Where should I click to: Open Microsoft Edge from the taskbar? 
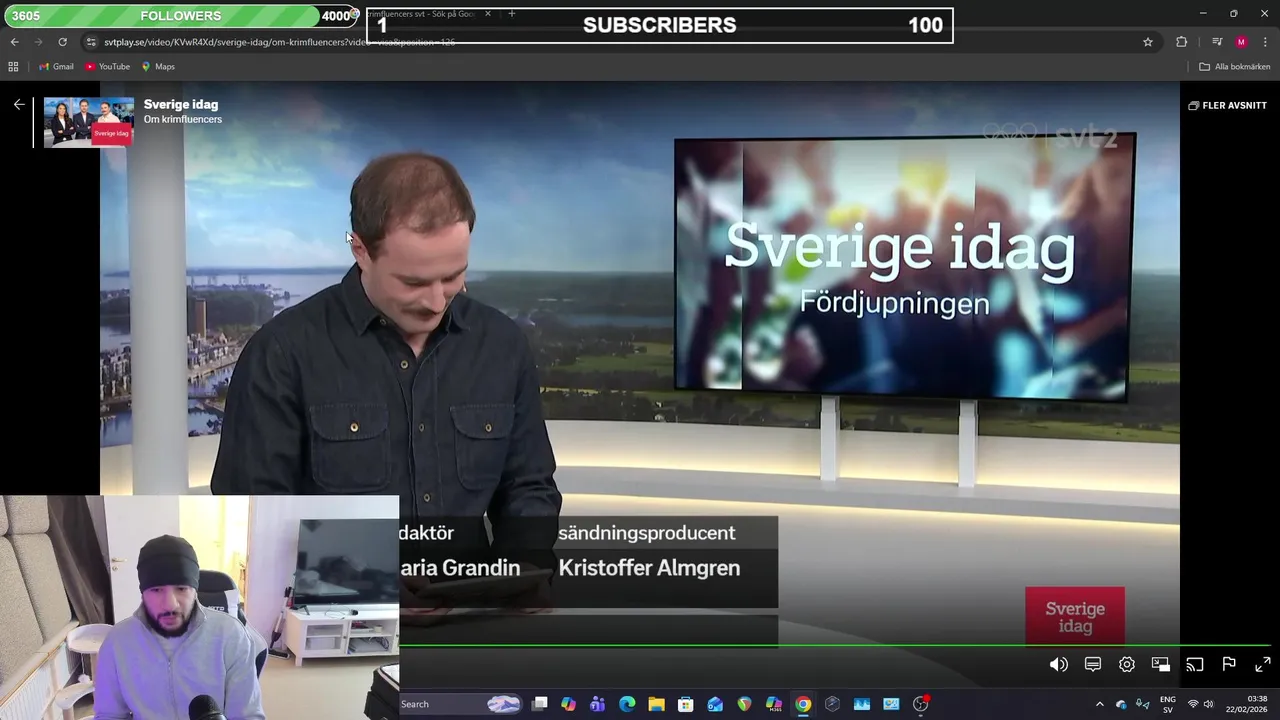627,704
